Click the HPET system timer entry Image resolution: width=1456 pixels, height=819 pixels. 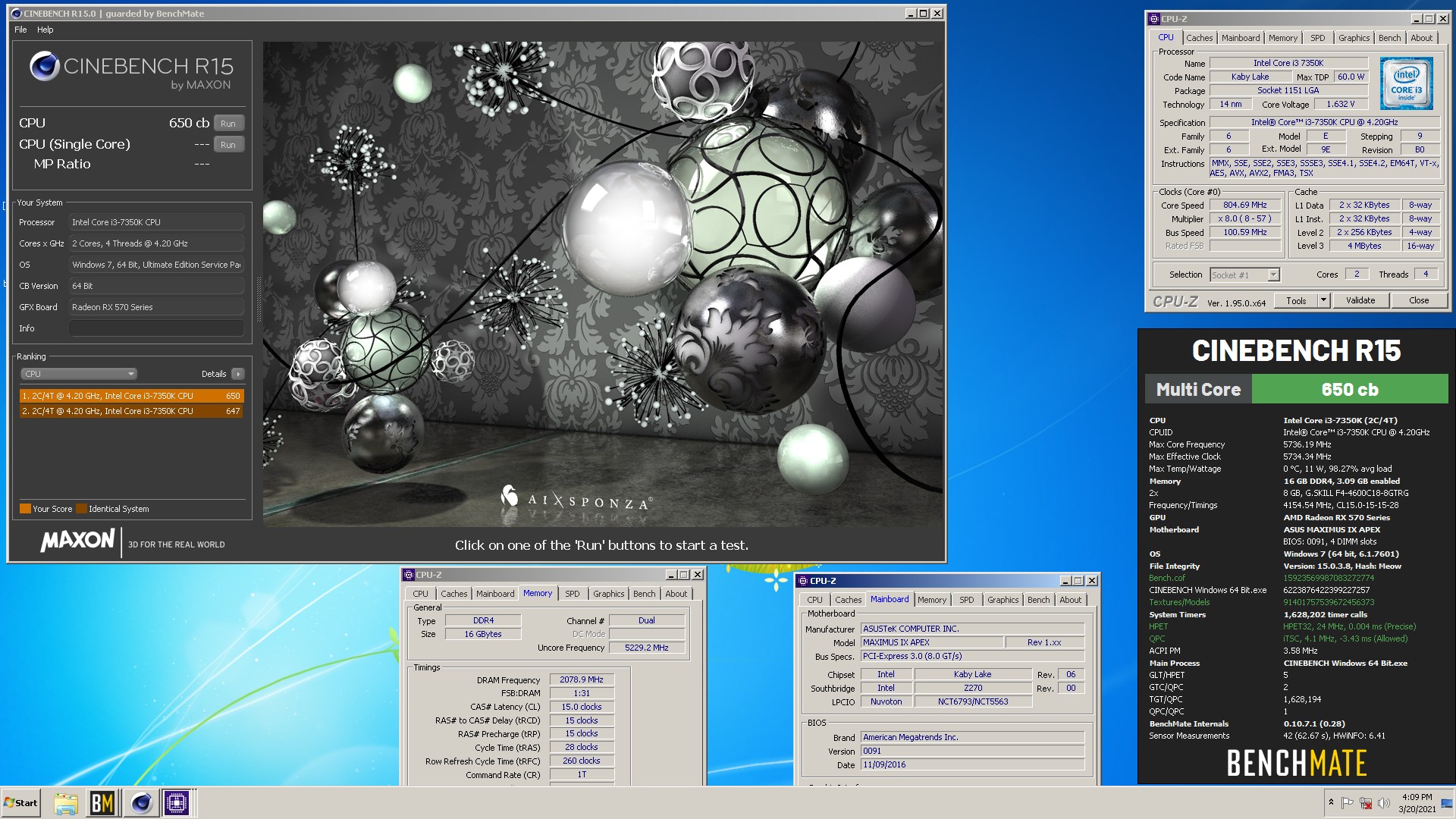pyautogui.click(x=1158, y=626)
